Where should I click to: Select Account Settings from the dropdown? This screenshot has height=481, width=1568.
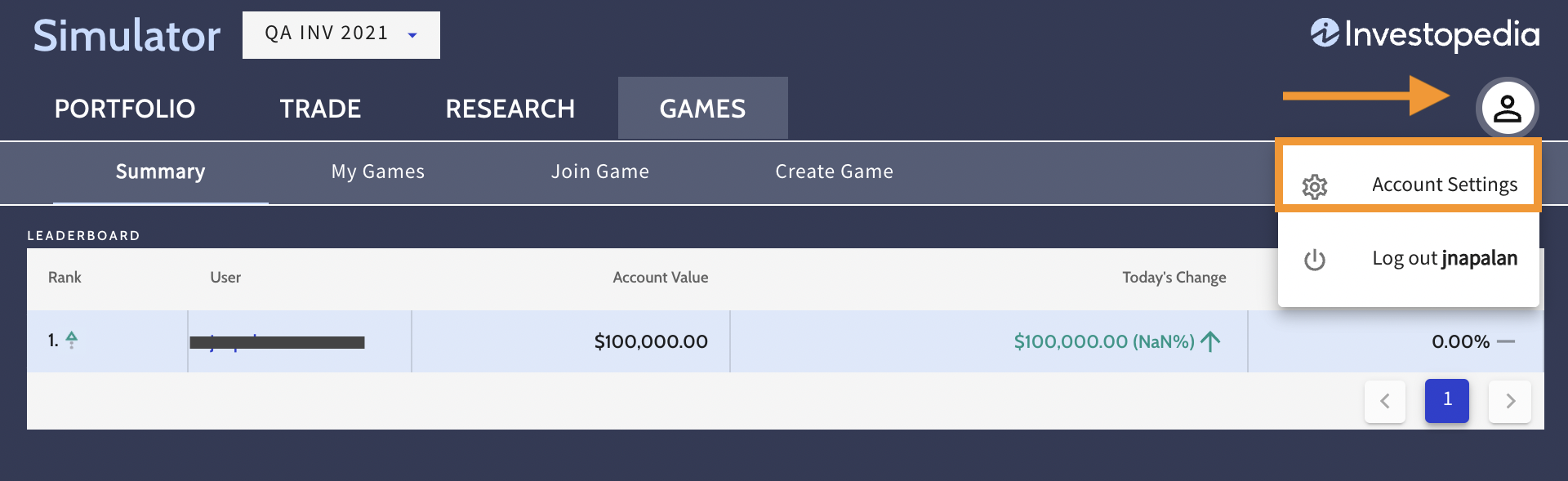coord(1444,185)
